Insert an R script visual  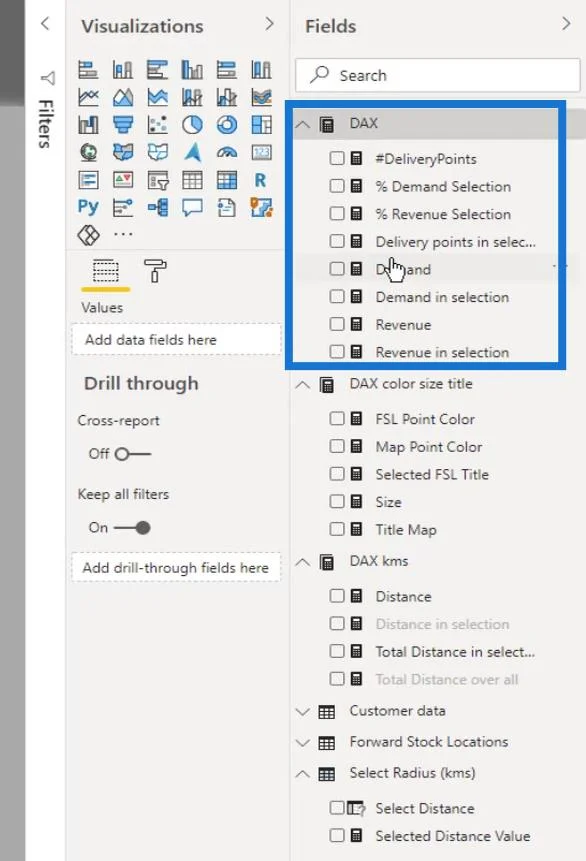(261, 180)
